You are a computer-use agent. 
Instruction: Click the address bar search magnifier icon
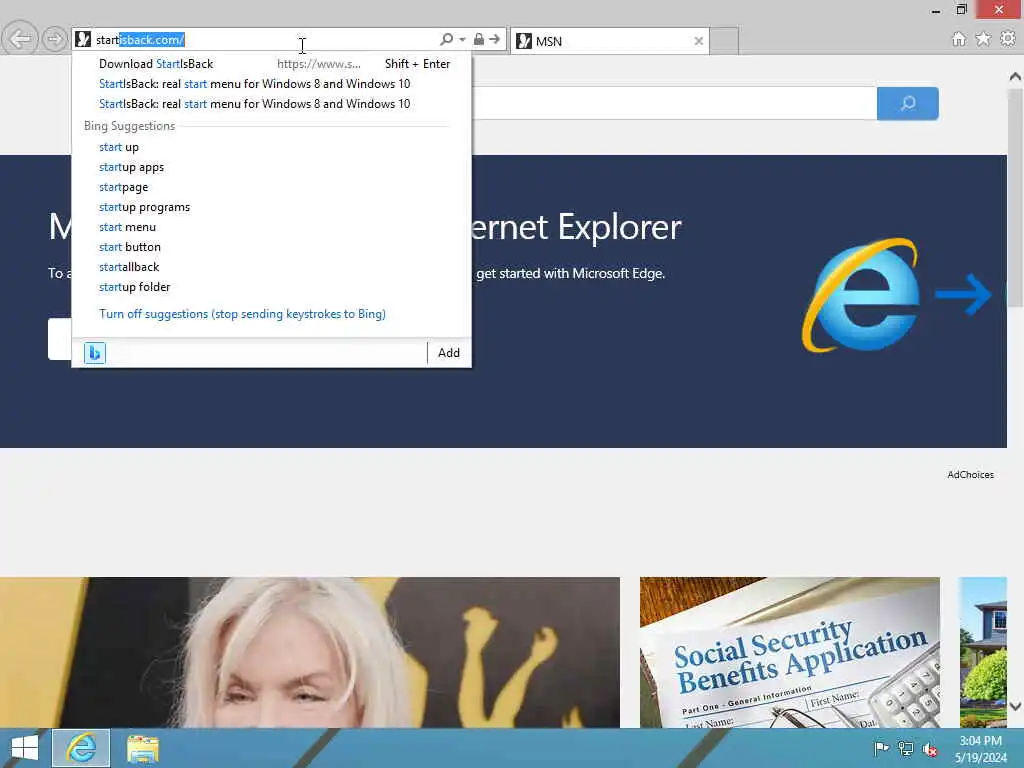(x=447, y=39)
